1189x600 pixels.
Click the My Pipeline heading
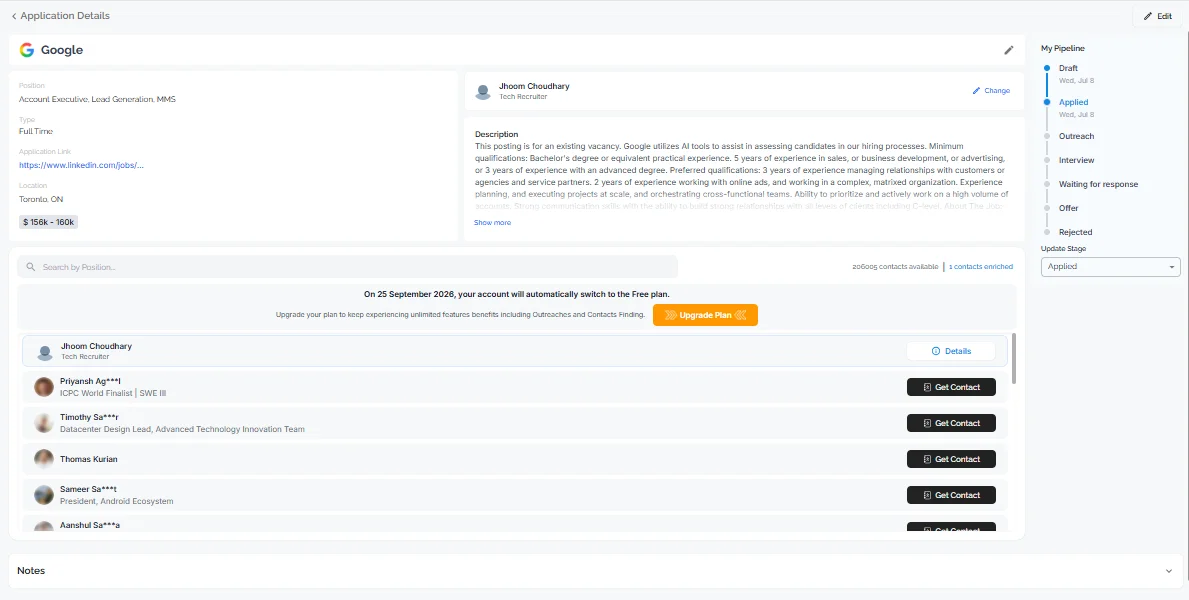1062,49
